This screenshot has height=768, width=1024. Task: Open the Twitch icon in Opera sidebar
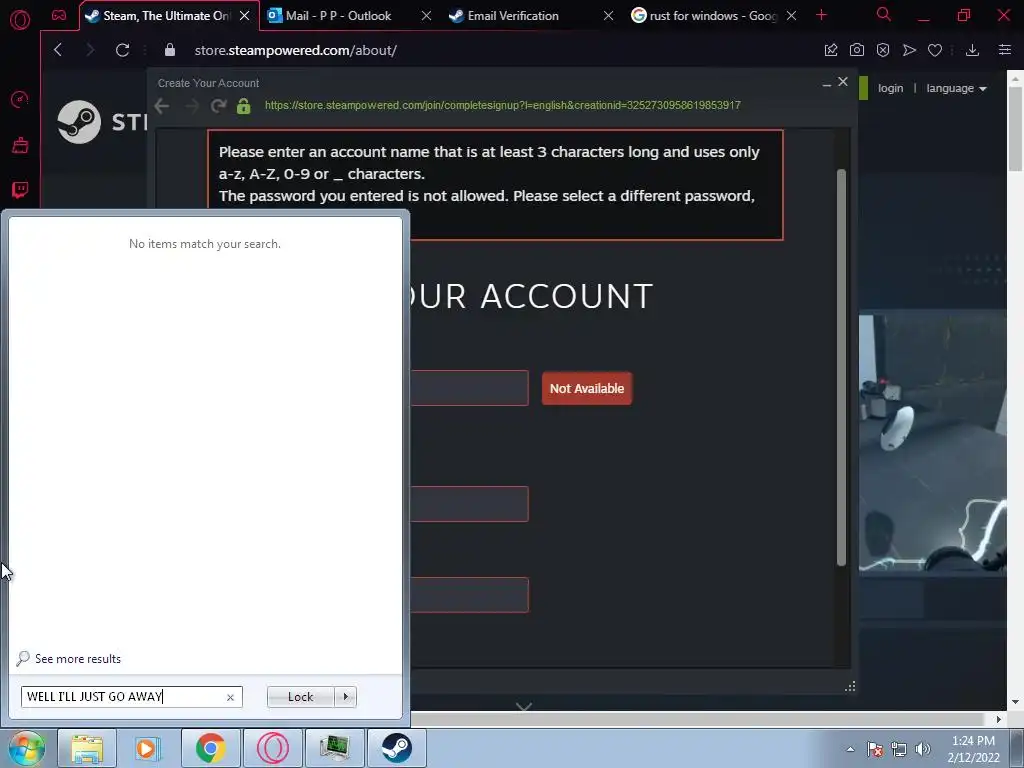point(20,190)
